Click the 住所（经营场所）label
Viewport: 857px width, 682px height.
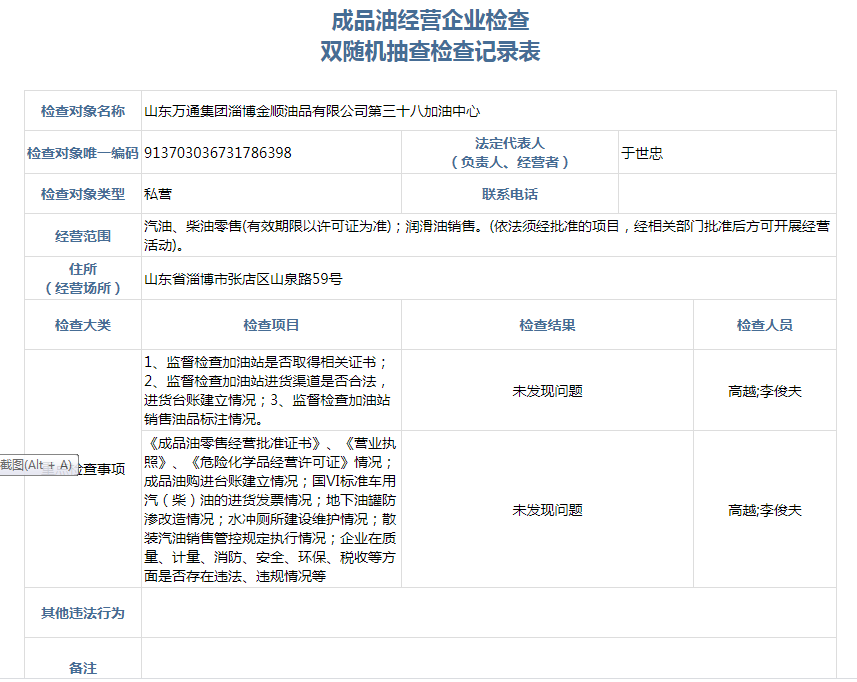(83, 278)
